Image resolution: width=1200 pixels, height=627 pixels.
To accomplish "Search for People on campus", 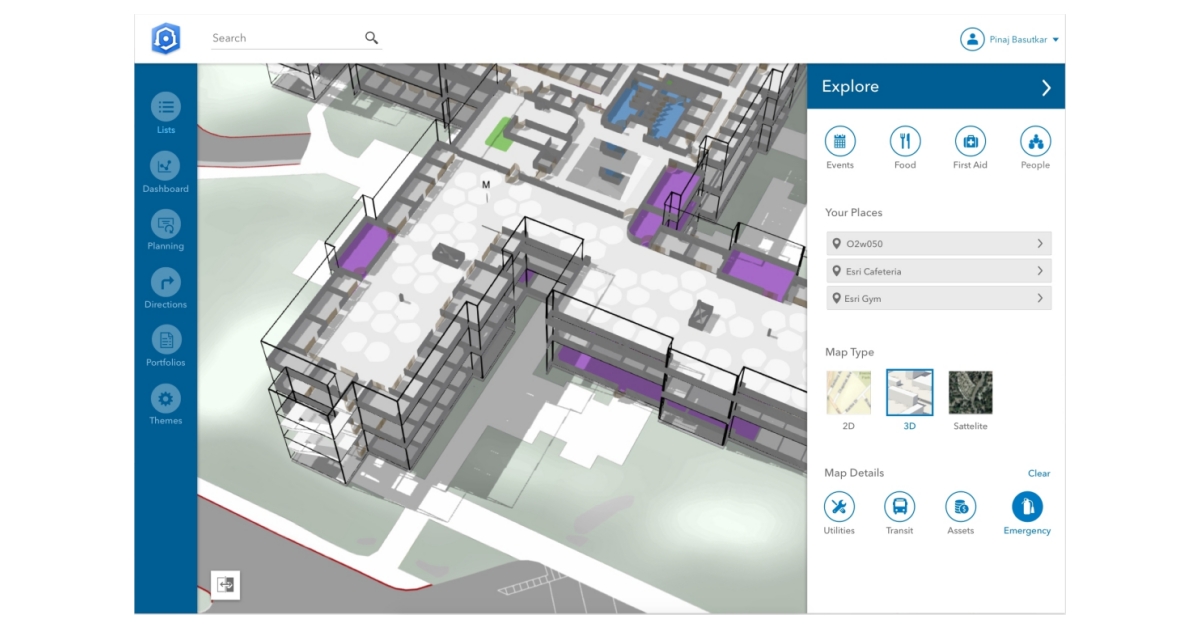I will (x=1035, y=142).
